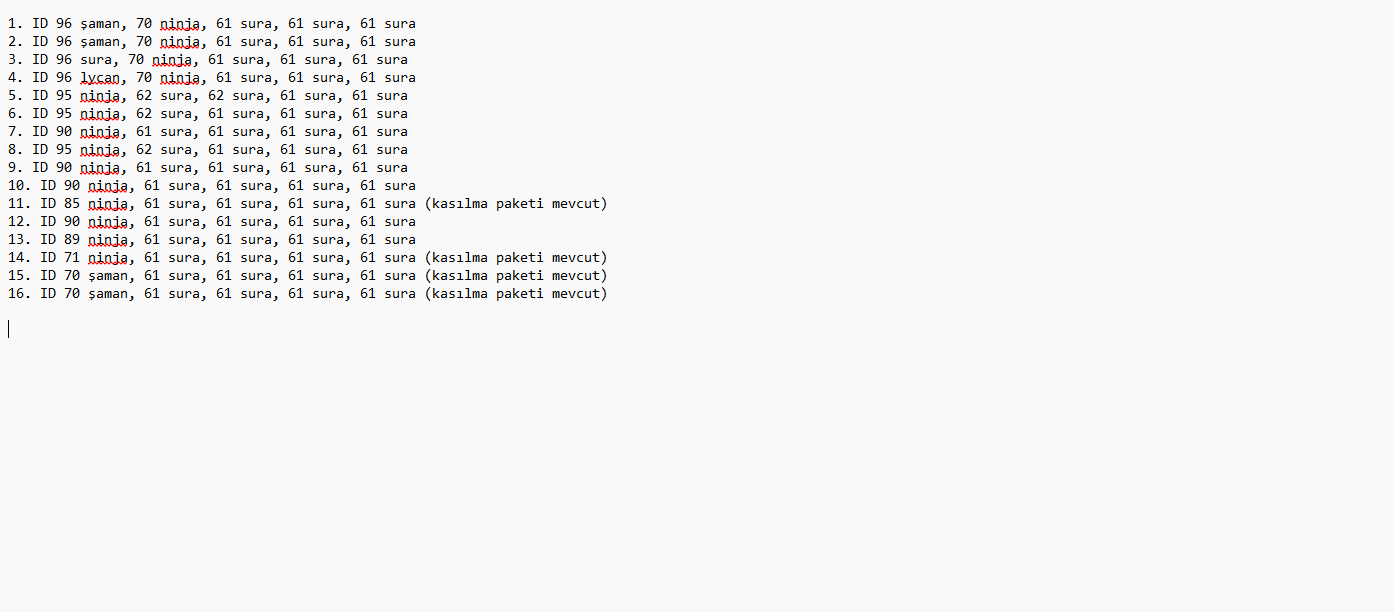This screenshot has height=612, width=1394.
Task: Click "ID 89" on line 13
Action: [60, 240]
